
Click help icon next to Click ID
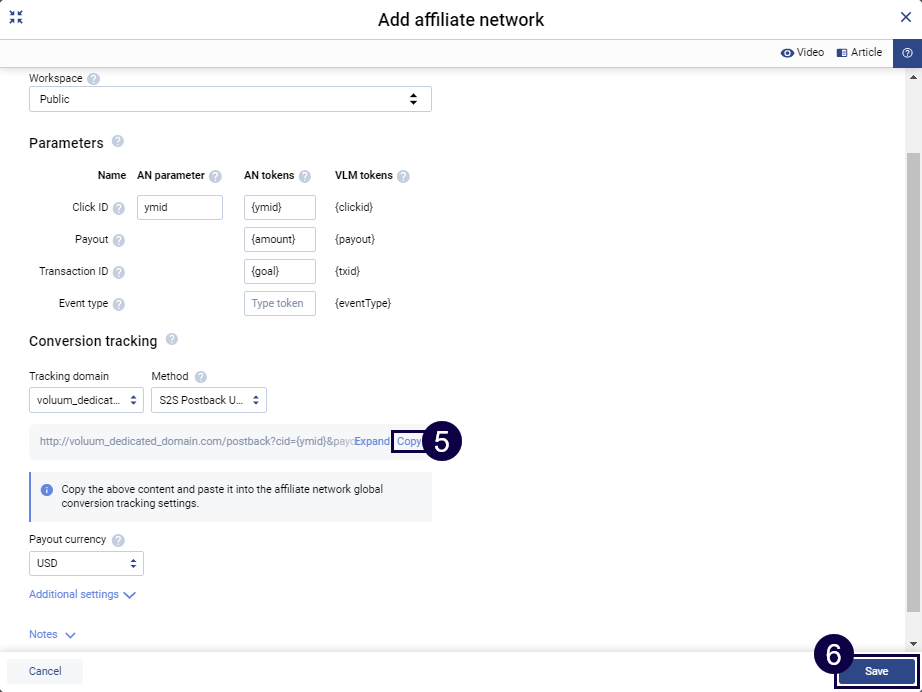tap(118, 208)
